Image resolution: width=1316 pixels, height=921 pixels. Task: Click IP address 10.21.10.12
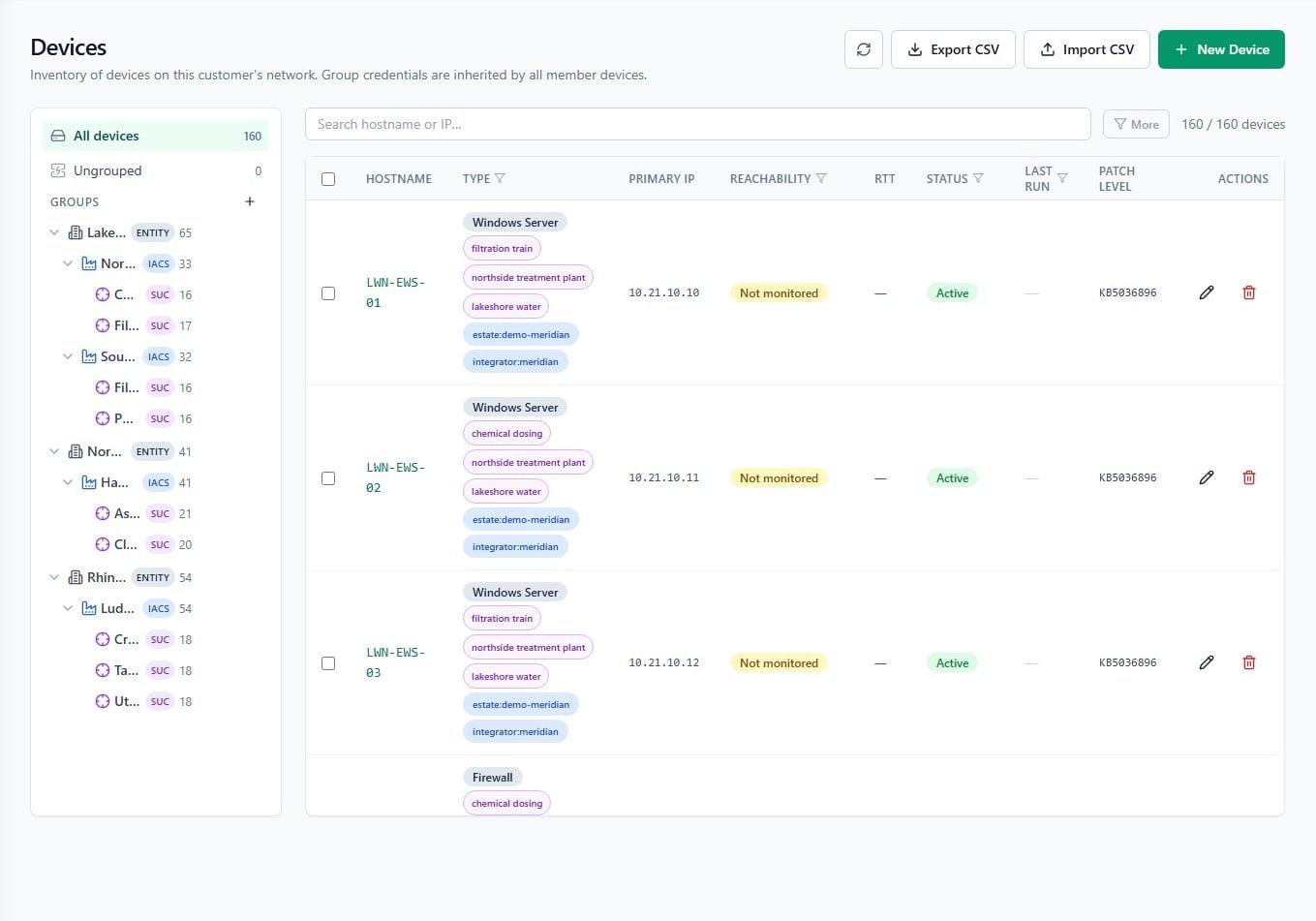pos(663,662)
